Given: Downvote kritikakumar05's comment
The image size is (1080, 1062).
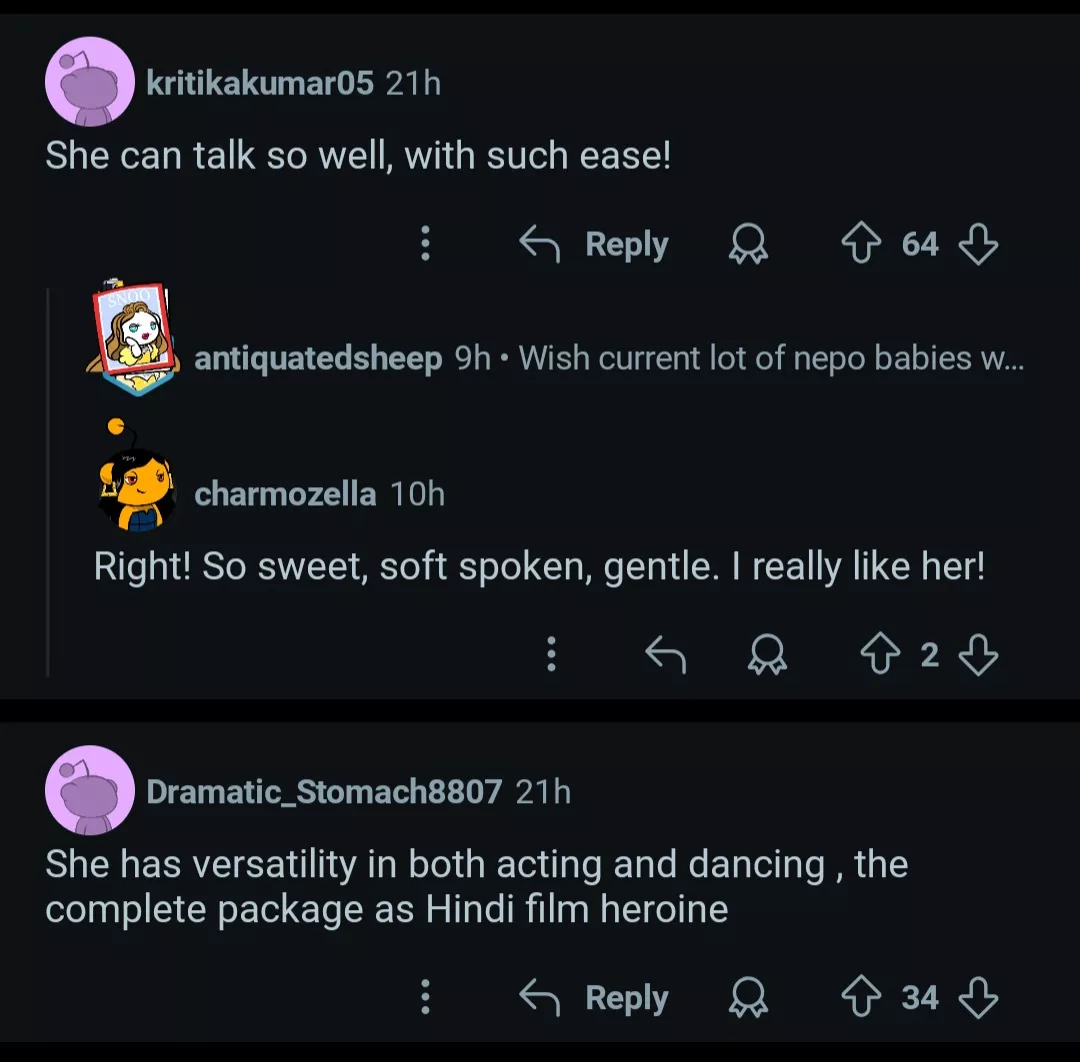Looking at the screenshot, I should pyautogui.click(x=977, y=244).
